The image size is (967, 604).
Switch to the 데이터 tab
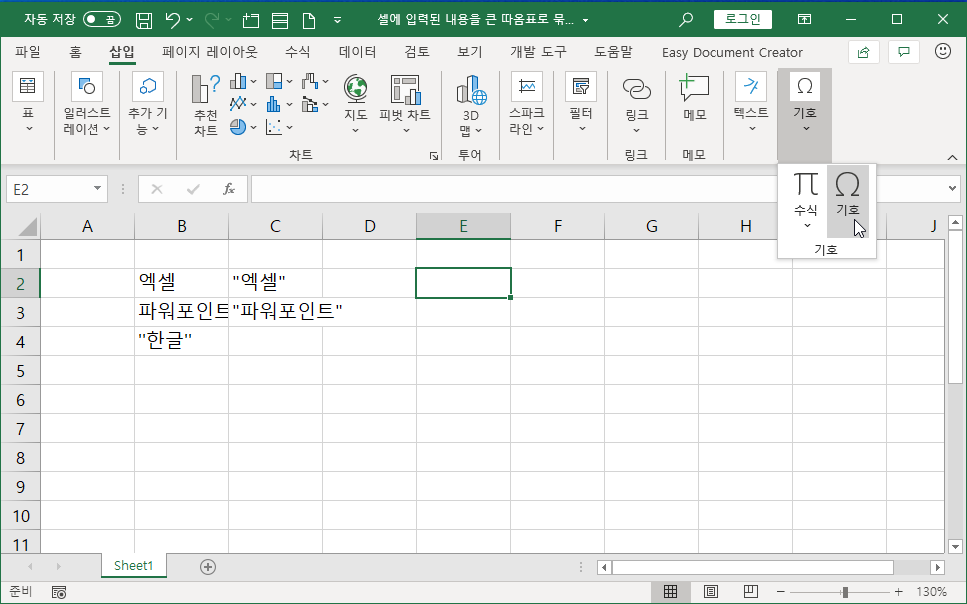click(357, 52)
